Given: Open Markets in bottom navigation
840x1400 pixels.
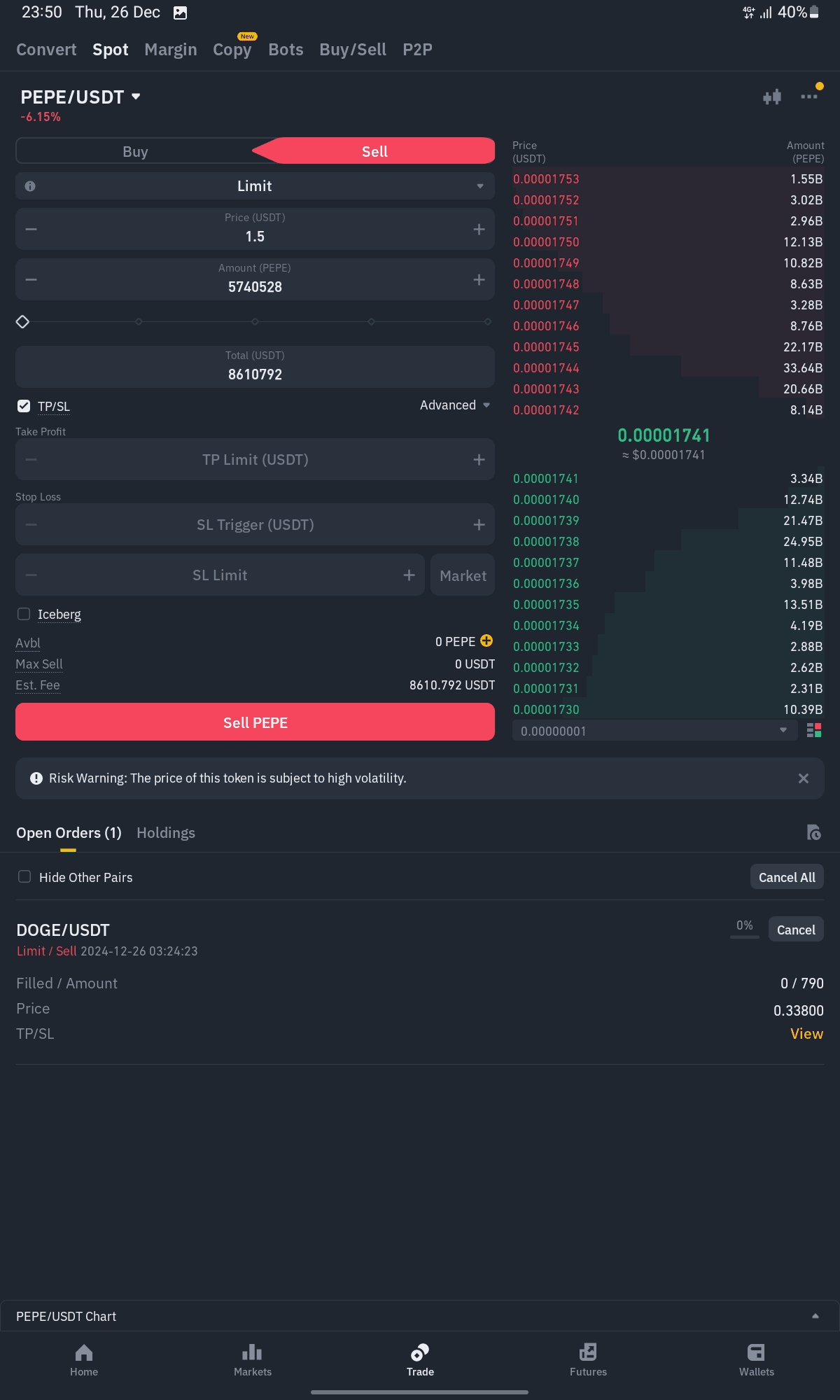Looking at the screenshot, I should tap(252, 1360).
